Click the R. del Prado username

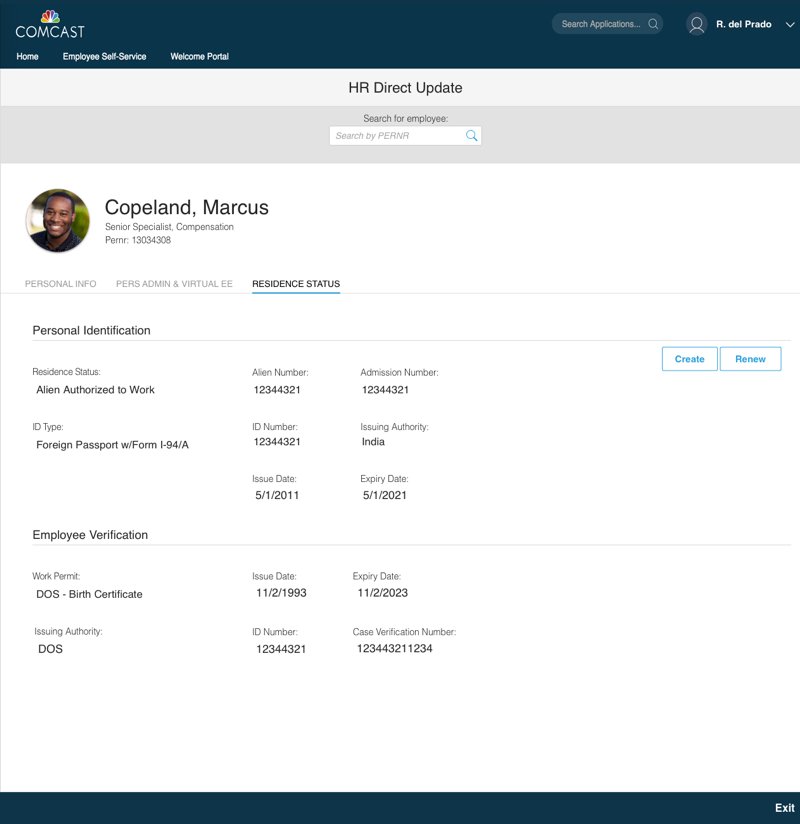pyautogui.click(x=743, y=24)
